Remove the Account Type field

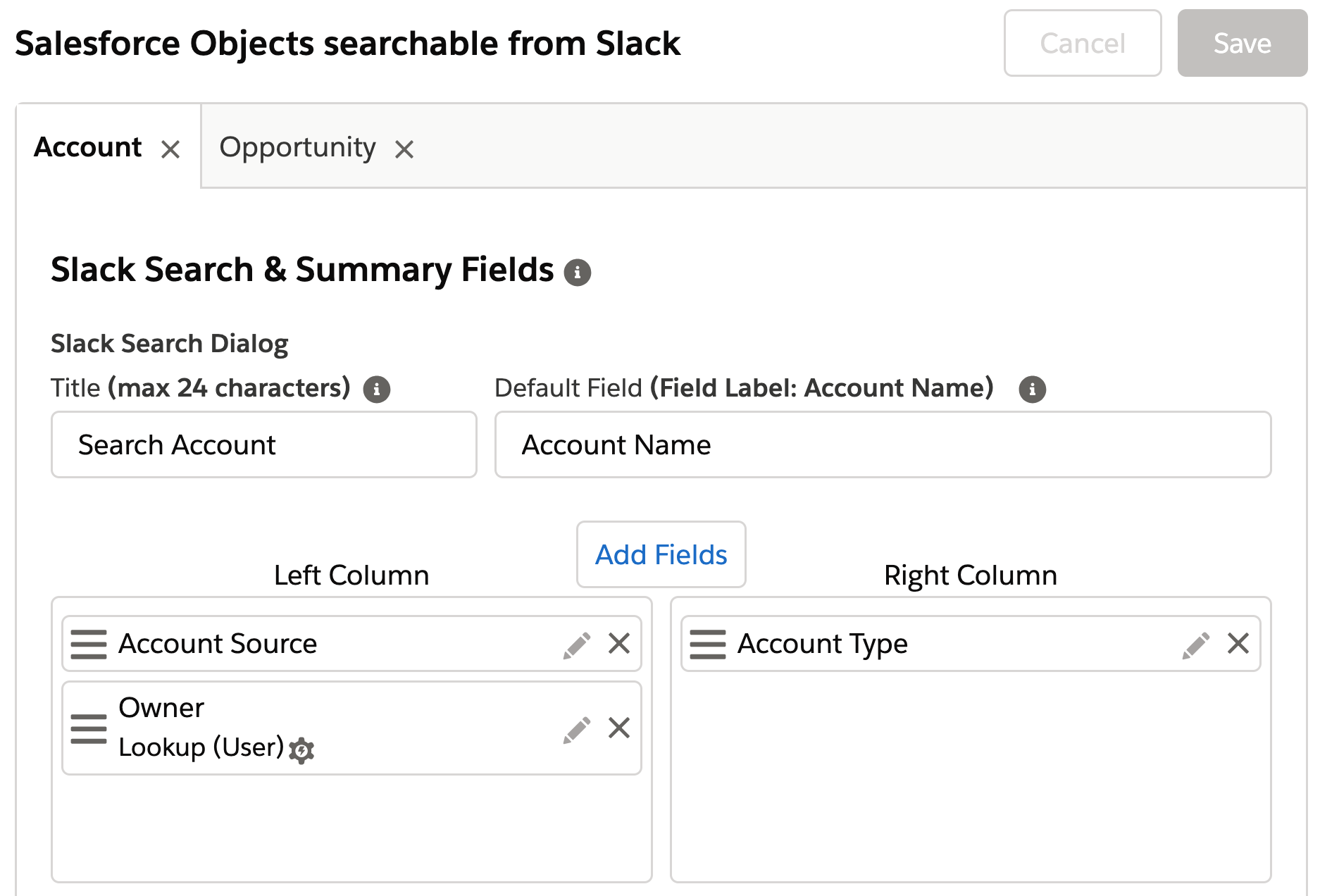pos(1238,643)
